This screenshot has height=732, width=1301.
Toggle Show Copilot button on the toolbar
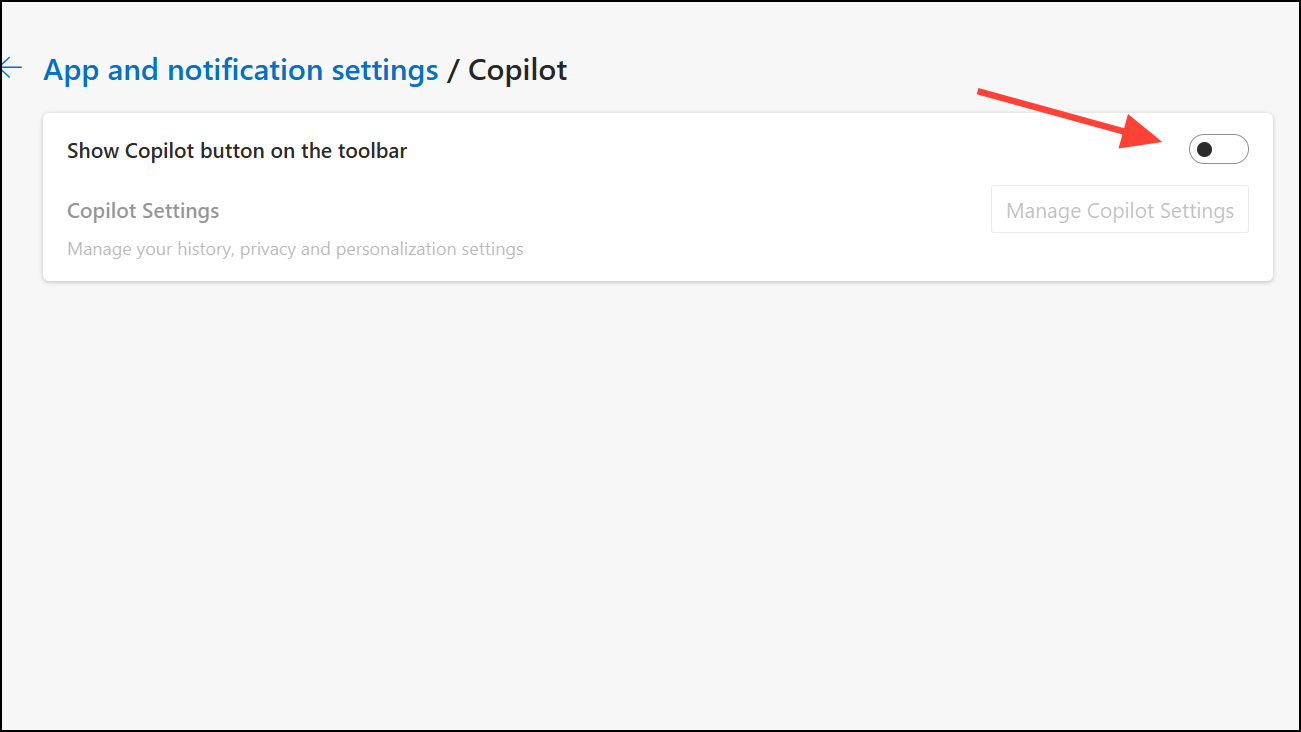(x=1219, y=148)
